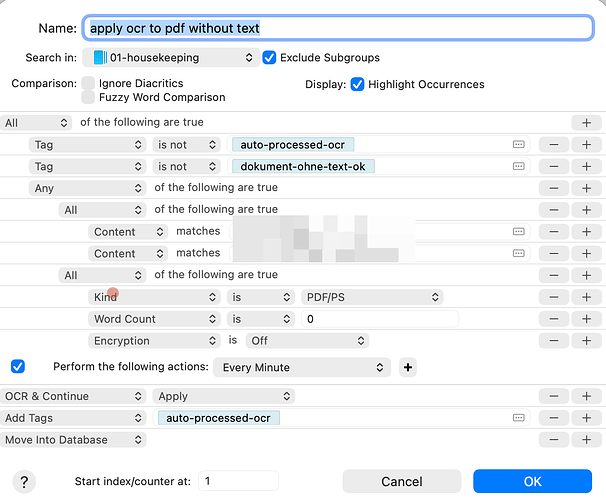Remove the 'Any of the following' group
Screen dimensions: 606x500
[x=553, y=188]
